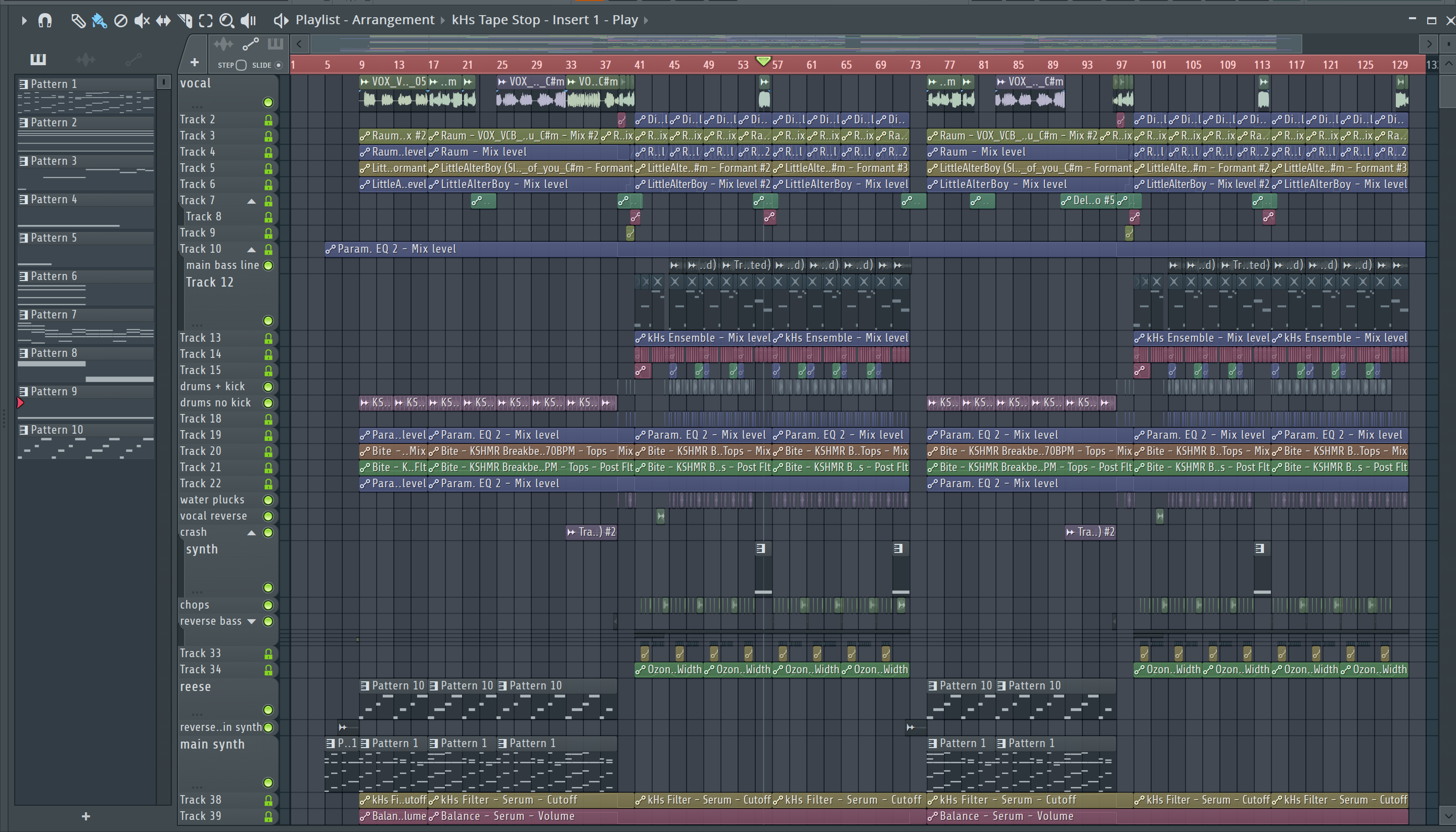1456x832 pixels.
Task: Select the Paint brush tool
Action: tap(99, 21)
